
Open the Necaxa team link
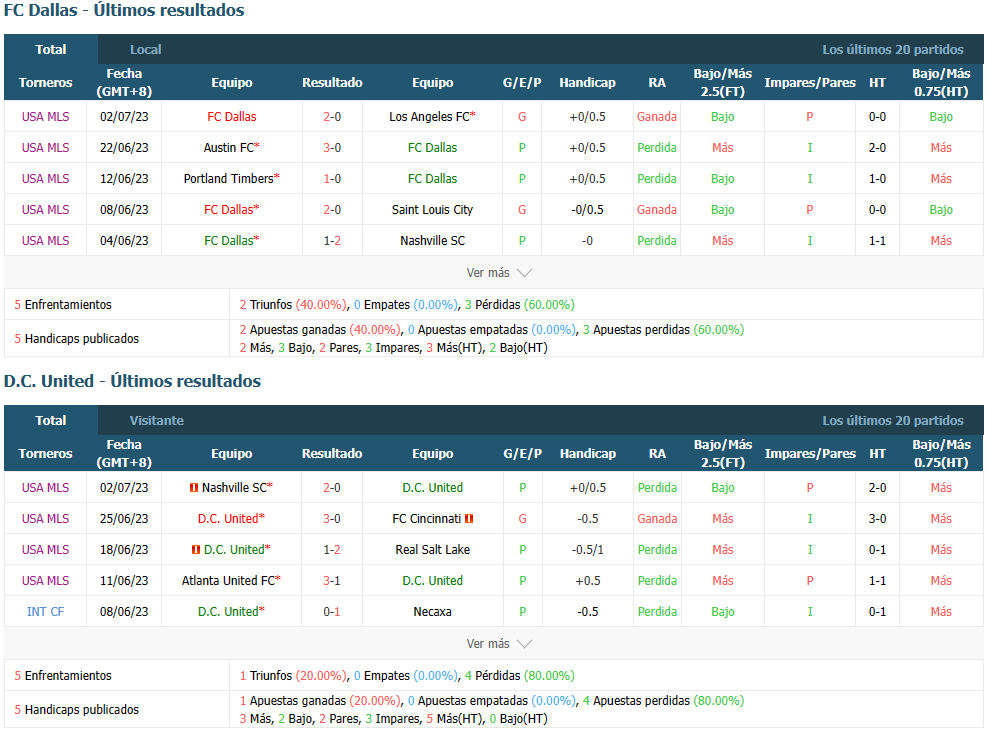[x=432, y=612]
